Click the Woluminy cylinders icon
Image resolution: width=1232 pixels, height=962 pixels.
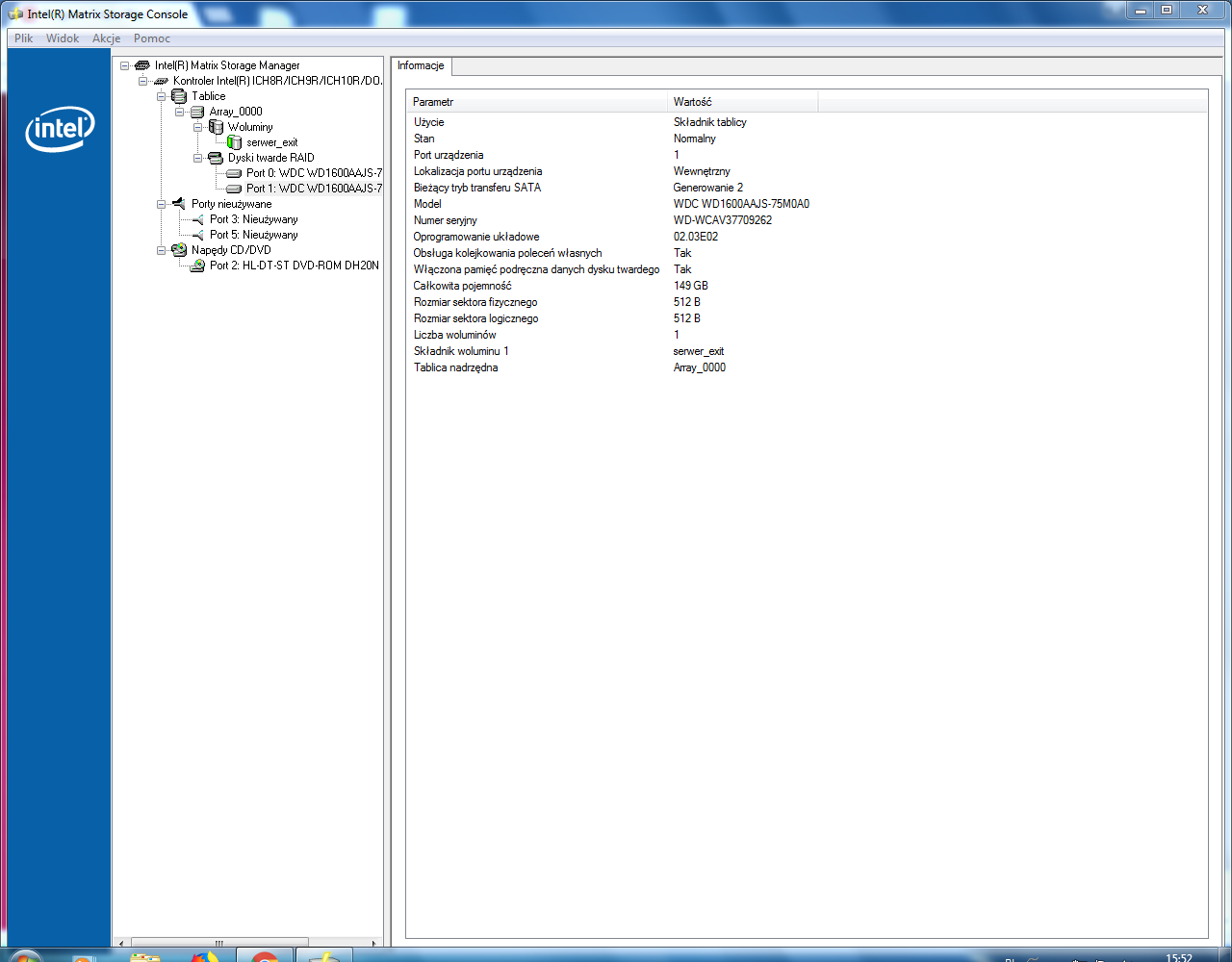[216, 127]
